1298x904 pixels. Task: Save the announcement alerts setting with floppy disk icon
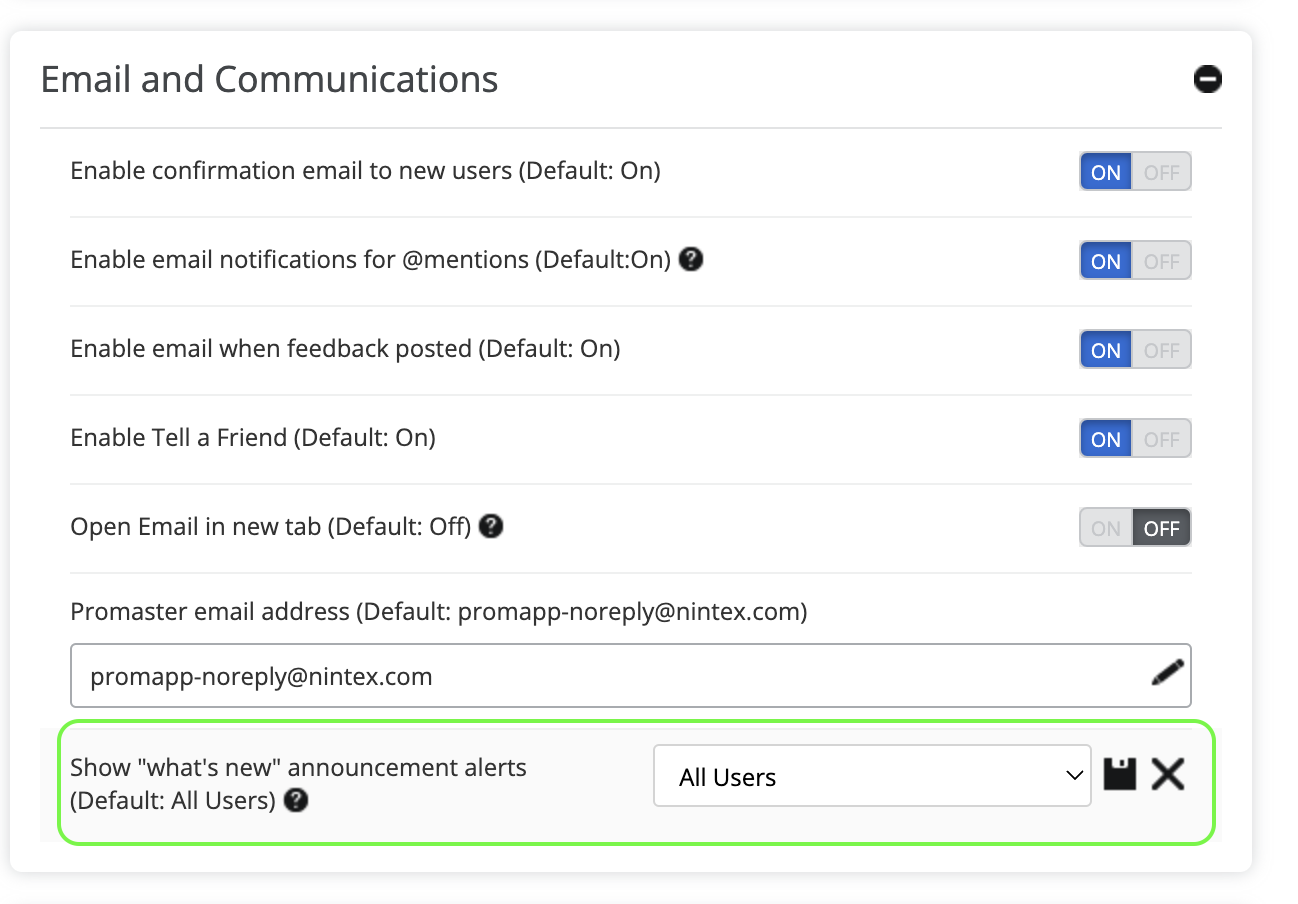[1120, 775]
